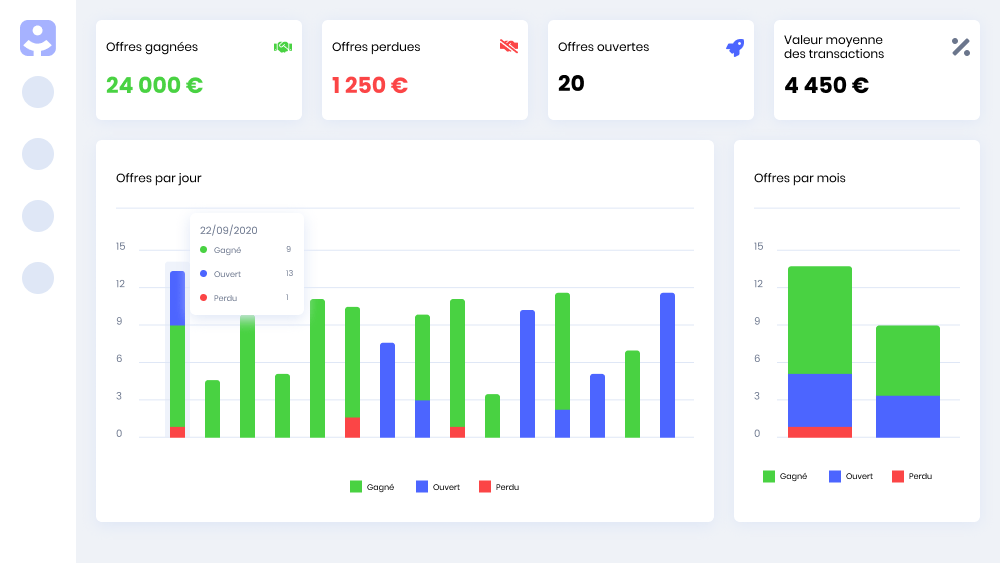Click the rocket icon on Offres ouvertes
This screenshot has height=563, width=1000.
point(735,47)
